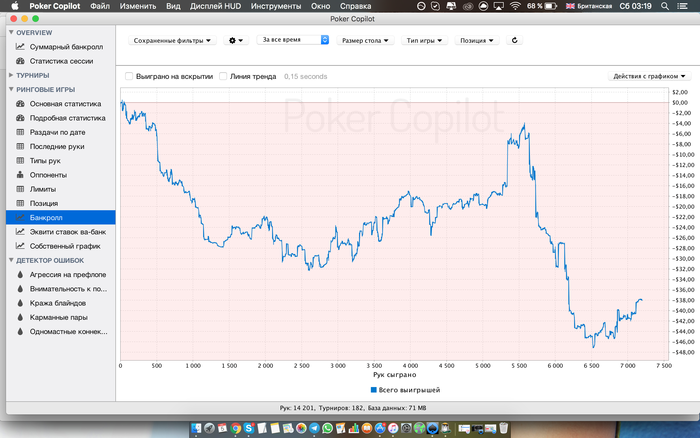Open Размер стола dropdown
700x438 pixels.
(x=365, y=40)
